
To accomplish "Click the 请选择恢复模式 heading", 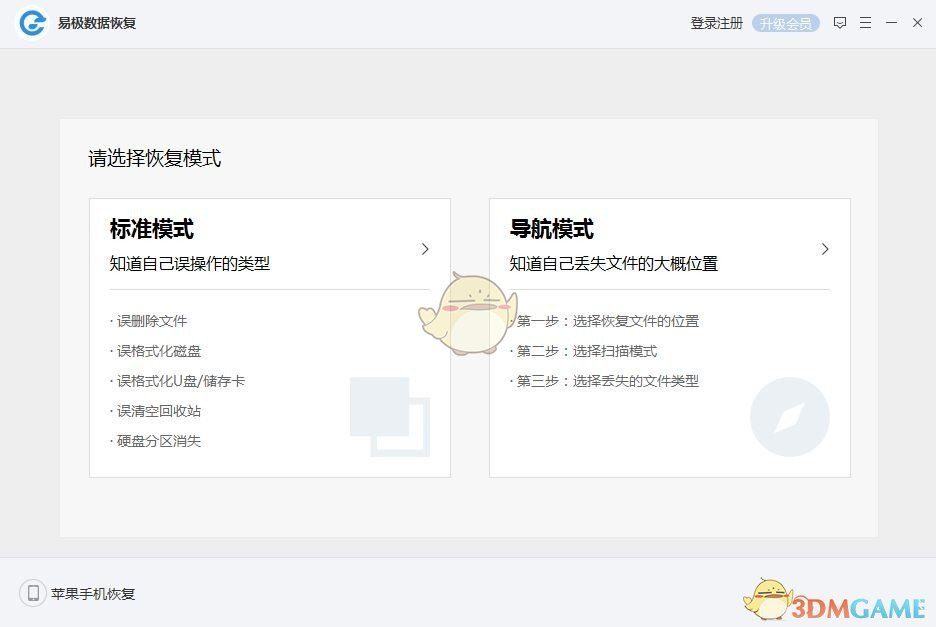I will (x=155, y=158).
